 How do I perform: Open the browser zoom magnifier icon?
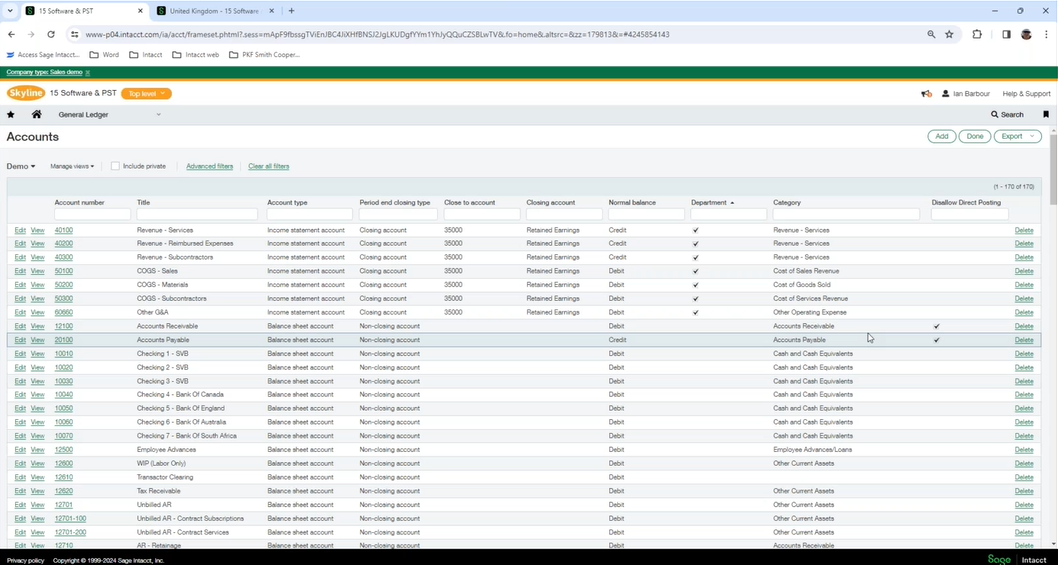click(x=931, y=34)
